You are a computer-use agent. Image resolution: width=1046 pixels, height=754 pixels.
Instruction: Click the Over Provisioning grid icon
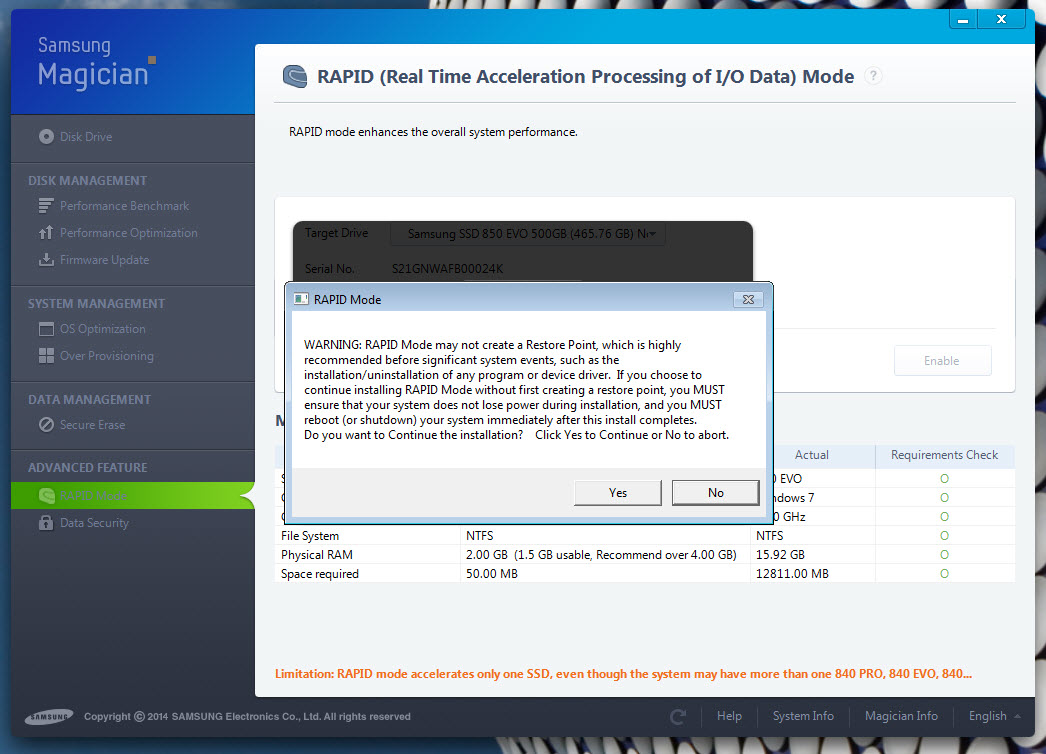(x=46, y=356)
